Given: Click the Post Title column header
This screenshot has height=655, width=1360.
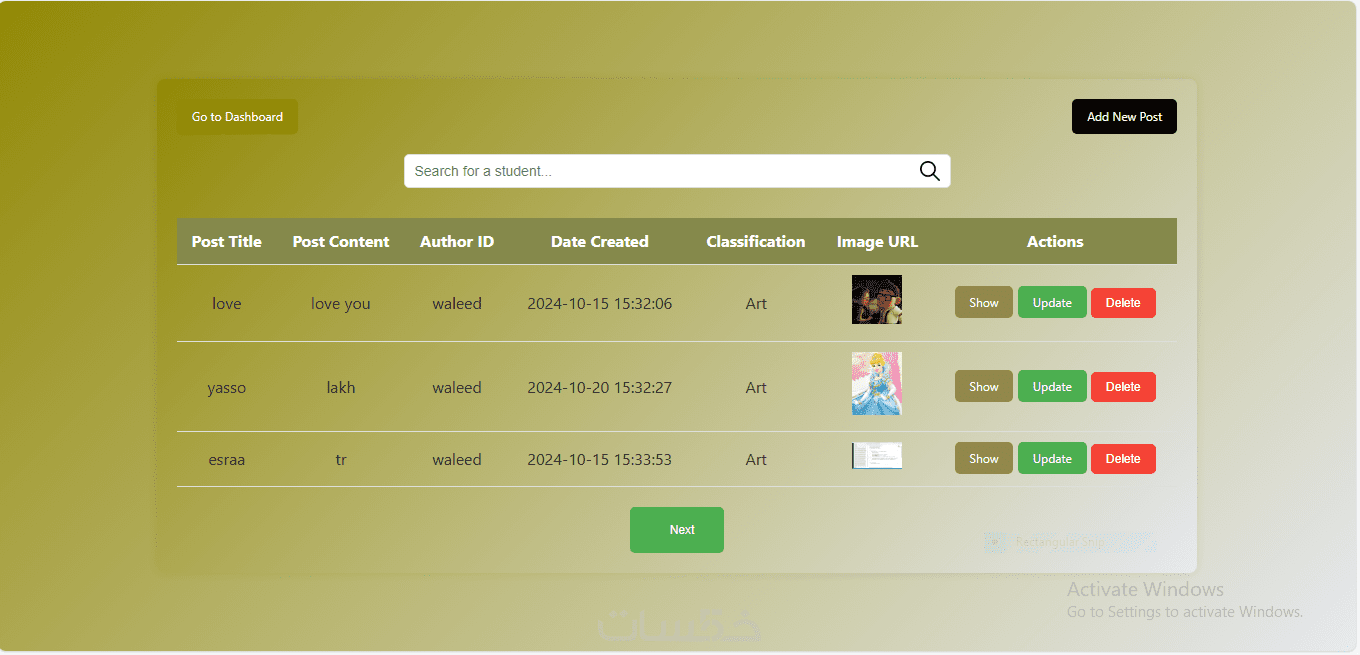Looking at the screenshot, I should [x=227, y=241].
